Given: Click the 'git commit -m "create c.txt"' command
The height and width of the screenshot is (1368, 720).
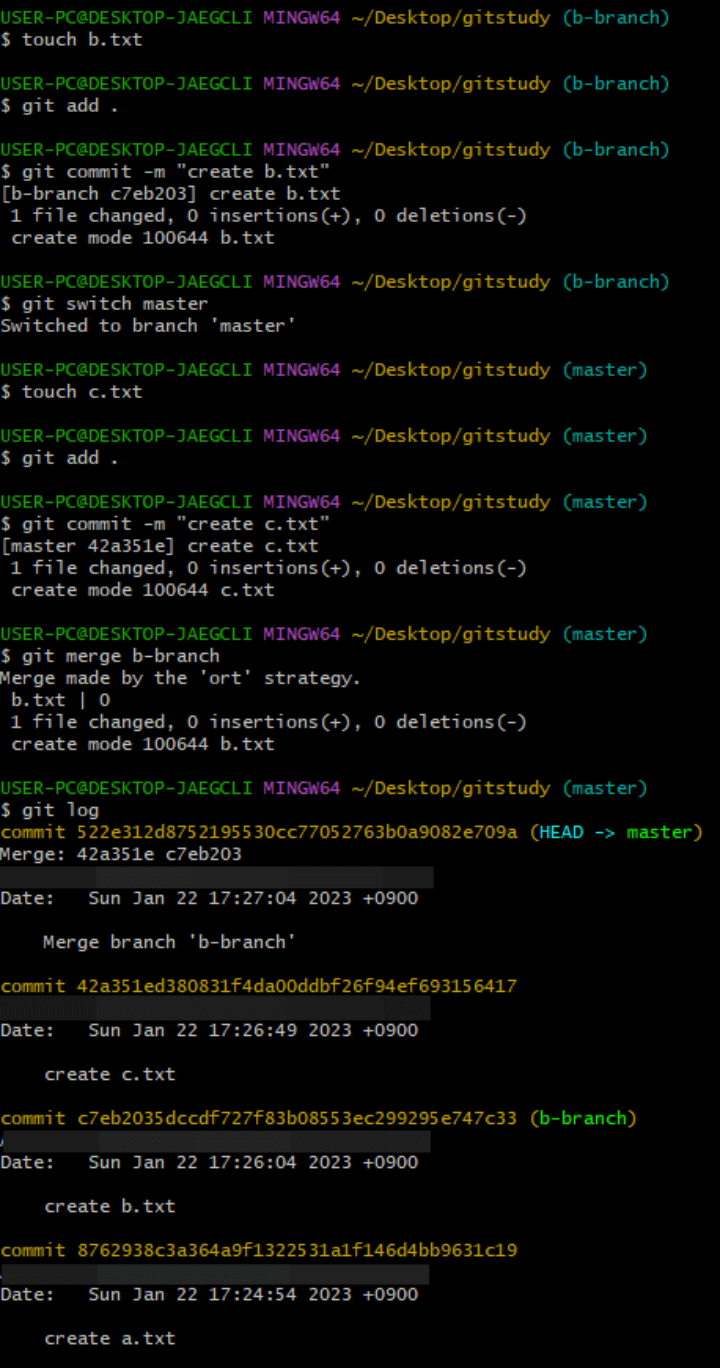Looking at the screenshot, I should 165,524.
